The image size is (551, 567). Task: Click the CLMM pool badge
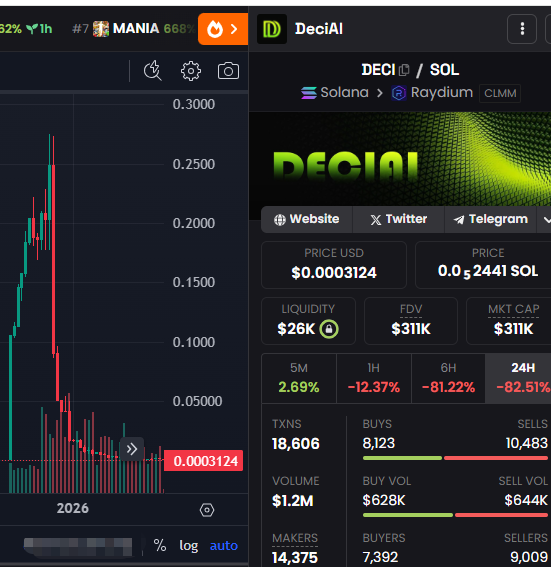(500, 93)
